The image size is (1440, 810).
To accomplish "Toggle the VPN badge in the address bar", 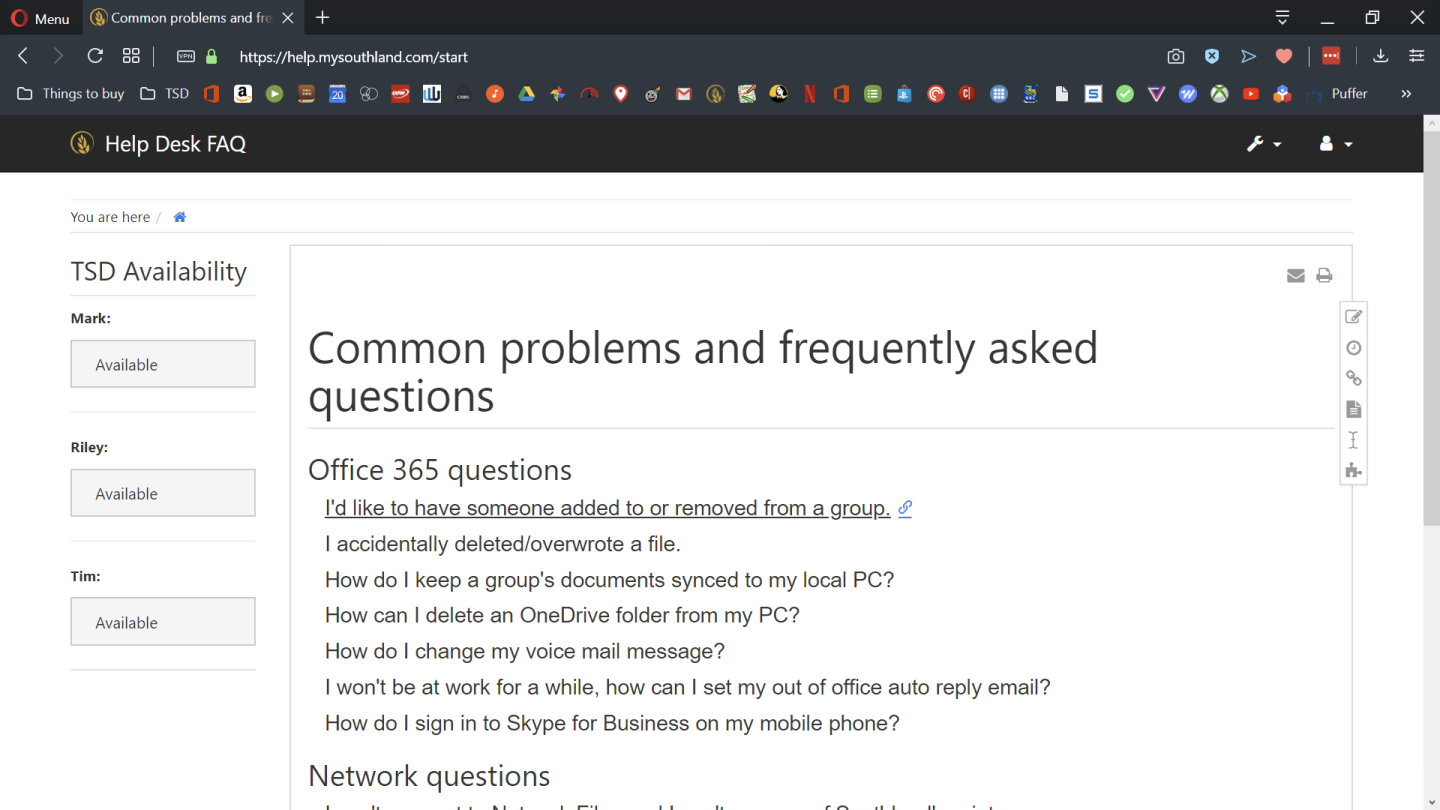I will pos(186,57).
